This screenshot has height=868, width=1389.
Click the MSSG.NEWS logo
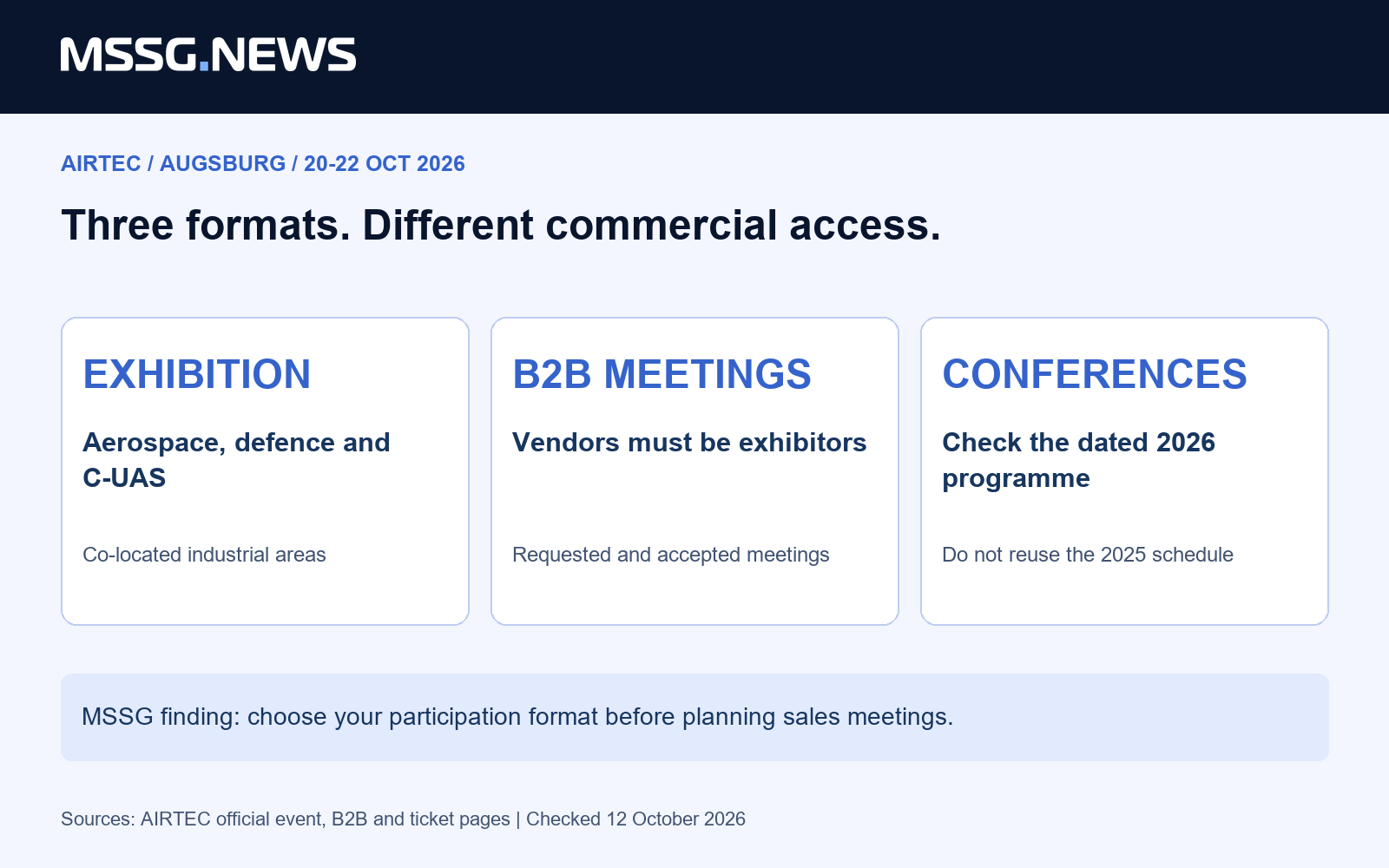(x=208, y=55)
